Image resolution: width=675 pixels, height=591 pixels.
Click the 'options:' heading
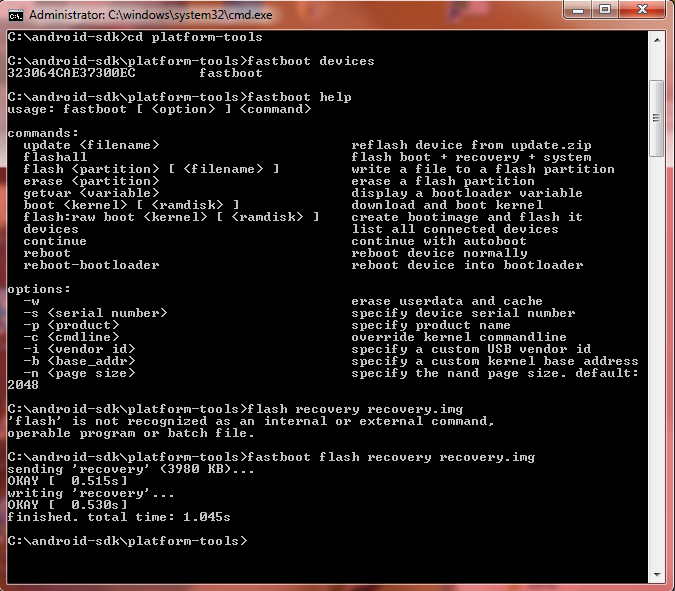pos(39,289)
